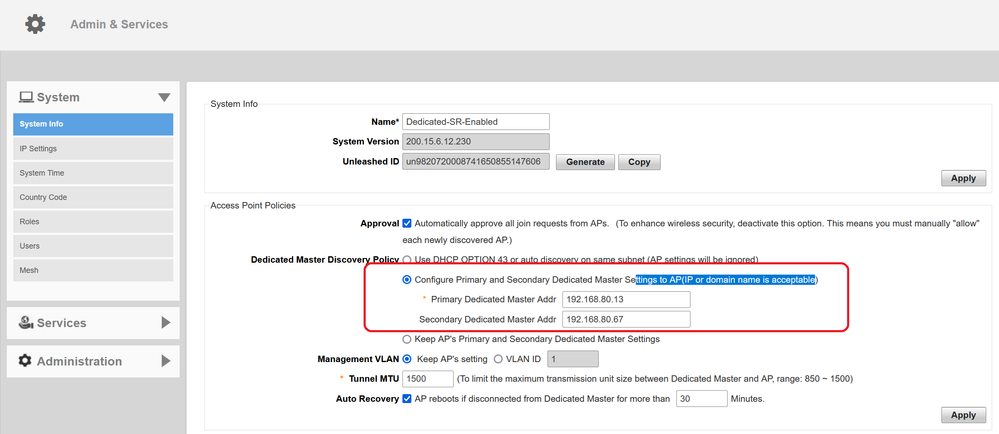Image resolution: width=999 pixels, height=434 pixels.
Task: Choose the VLAN ID radio option
Action: tap(499, 359)
